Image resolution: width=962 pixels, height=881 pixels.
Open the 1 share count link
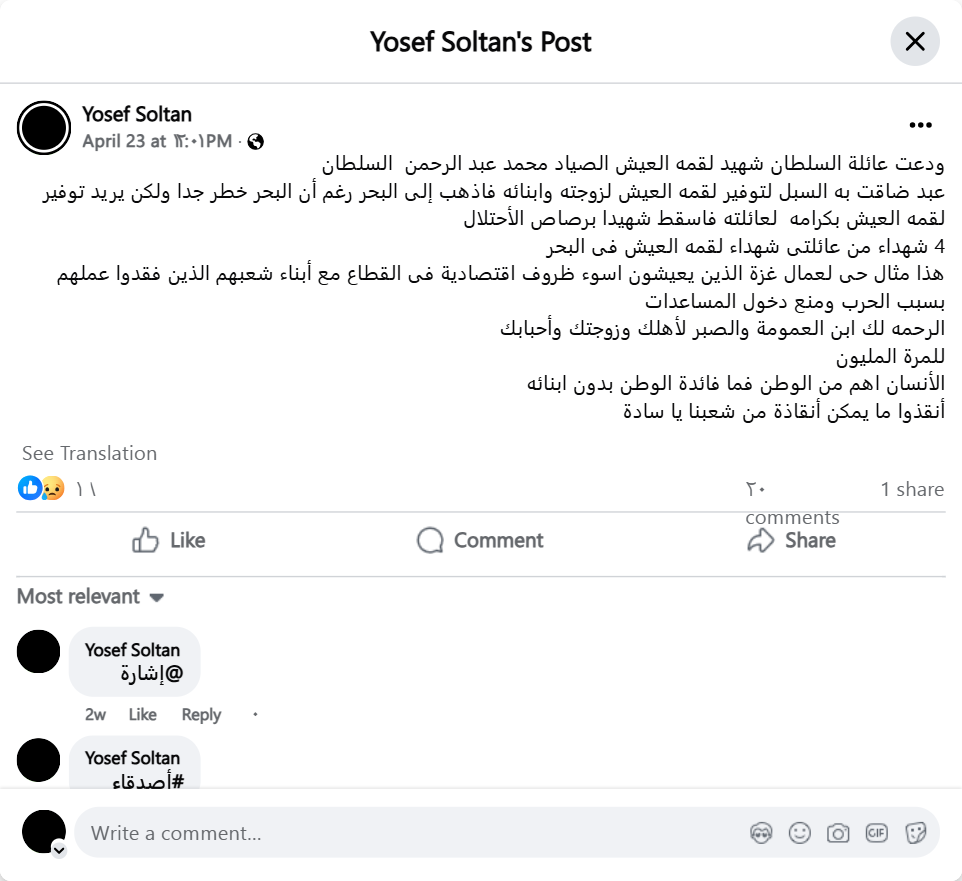(912, 489)
